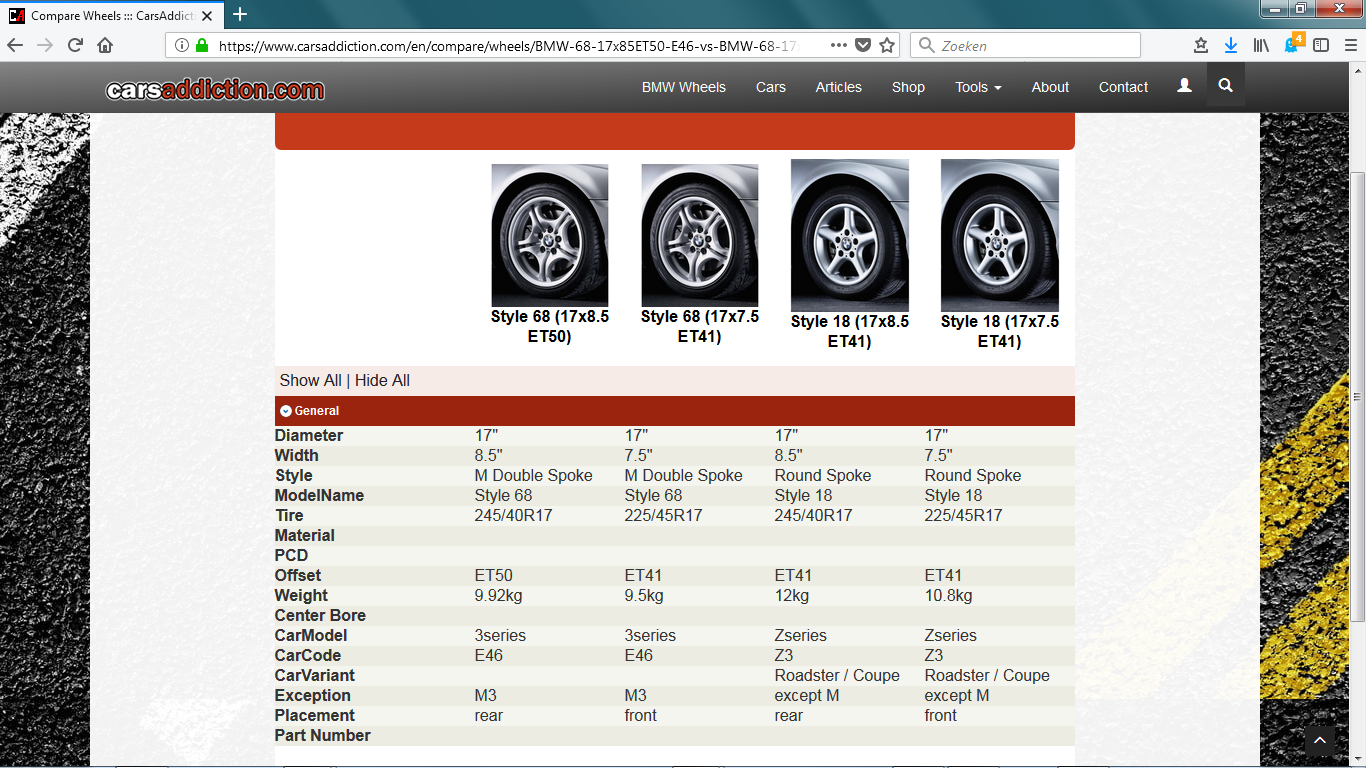Close the Compare Wheels tab
The height and width of the screenshot is (768, 1366).
(x=207, y=16)
